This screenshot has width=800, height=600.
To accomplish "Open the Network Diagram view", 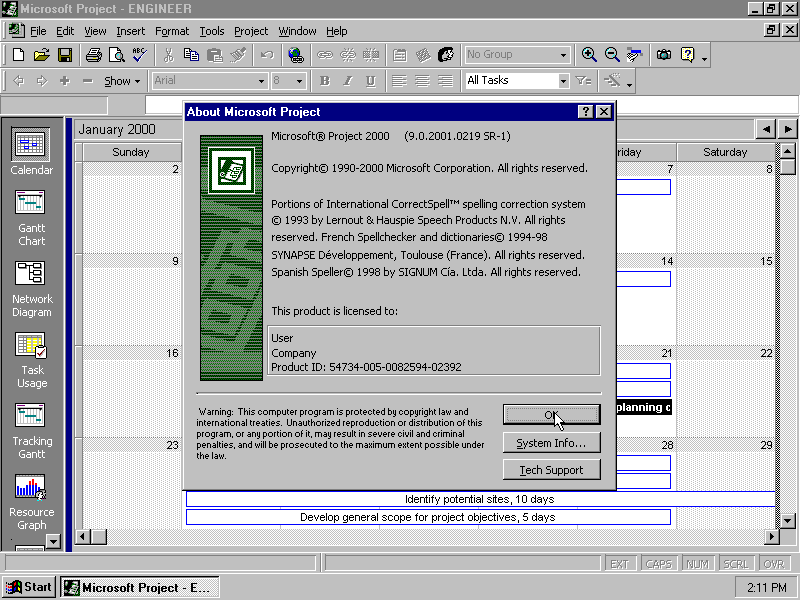I will (x=32, y=289).
